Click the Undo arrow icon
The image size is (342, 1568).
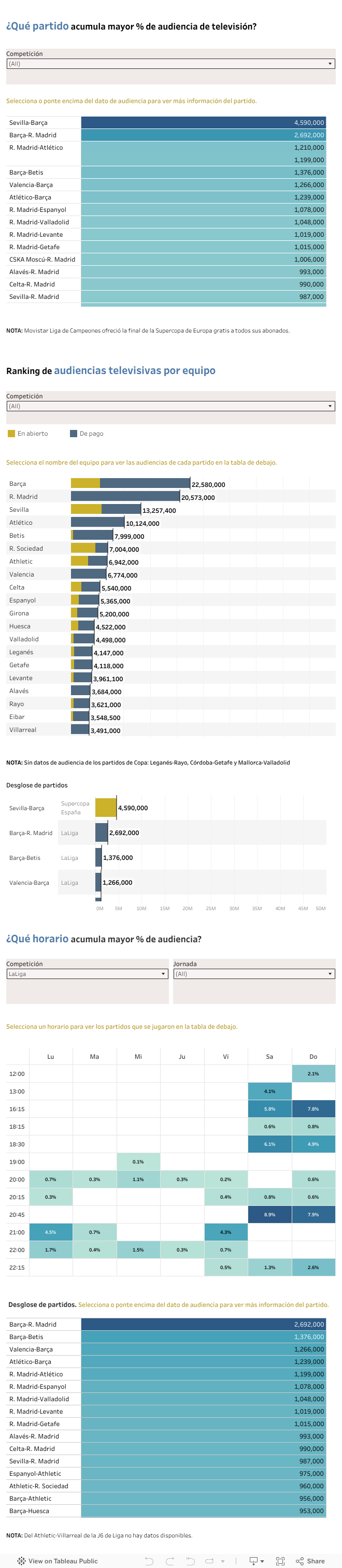tap(149, 1561)
